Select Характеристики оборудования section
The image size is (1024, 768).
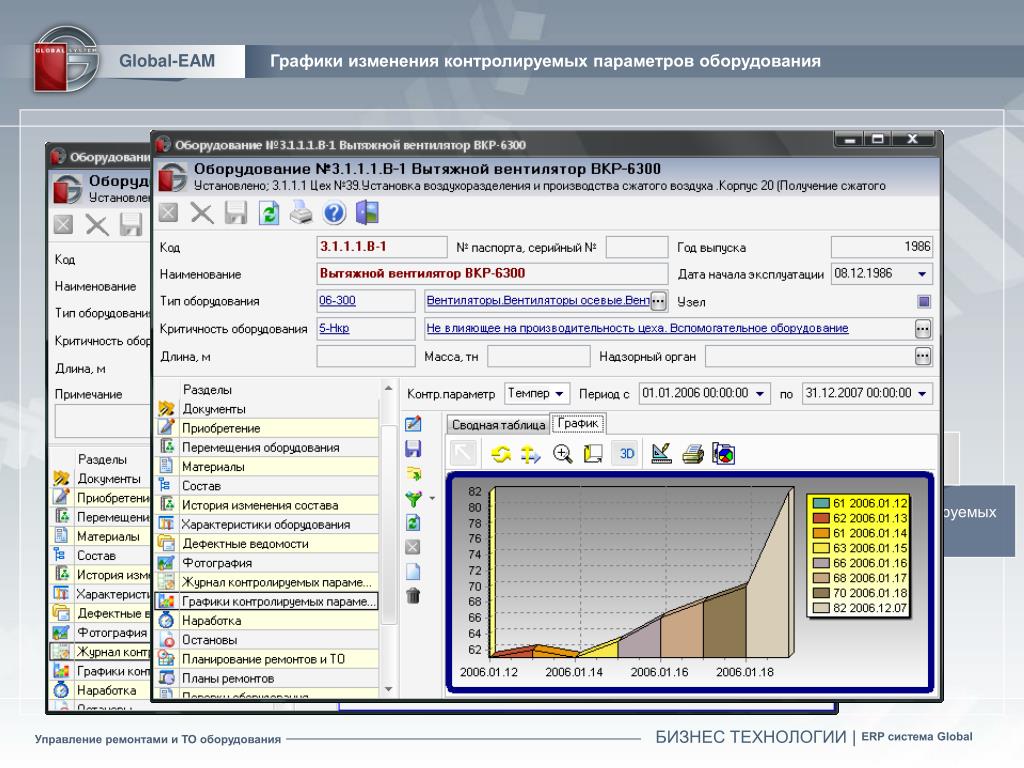[268, 524]
